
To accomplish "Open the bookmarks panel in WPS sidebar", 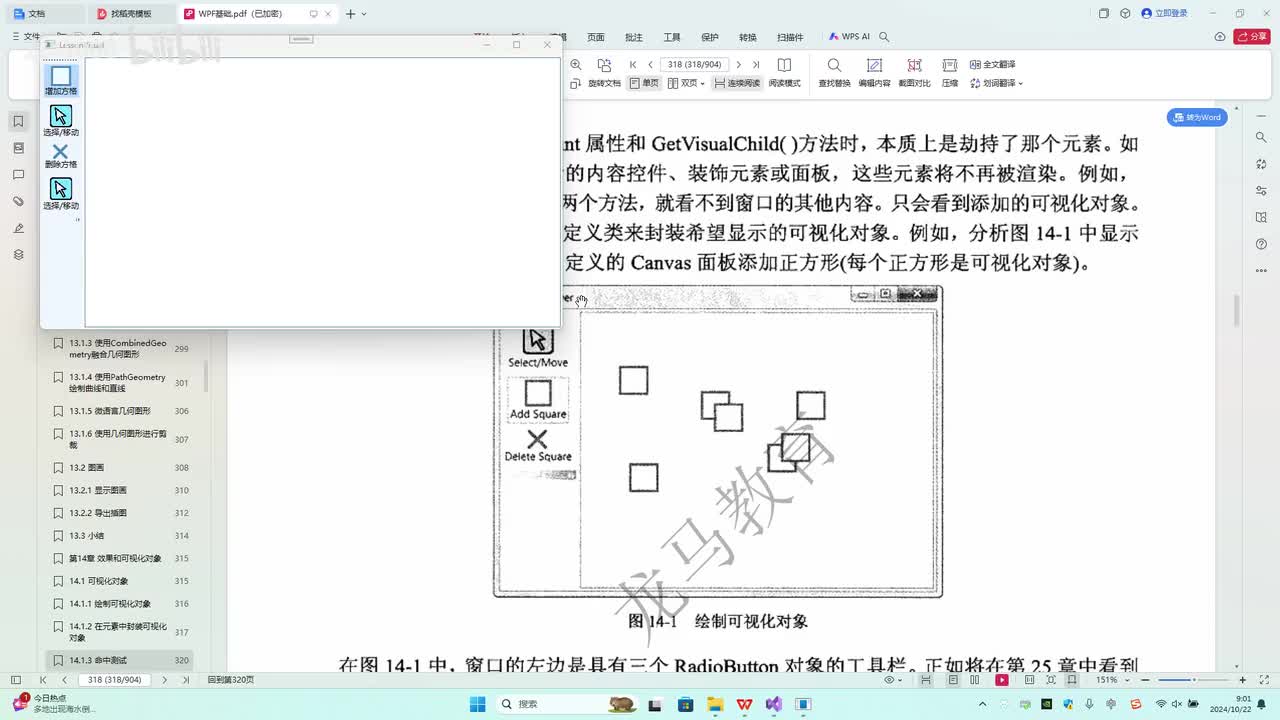I will pyautogui.click(x=18, y=121).
